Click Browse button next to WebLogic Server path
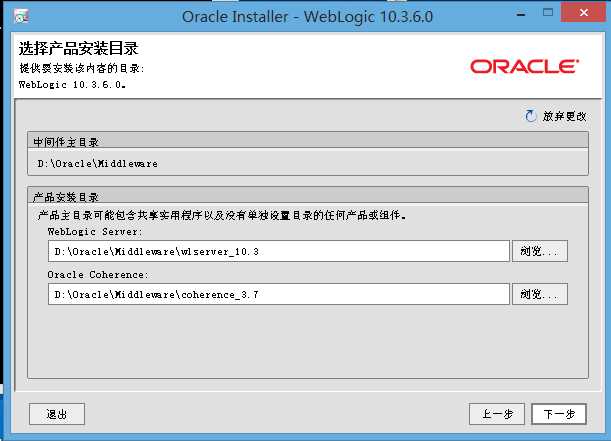 click(539, 251)
